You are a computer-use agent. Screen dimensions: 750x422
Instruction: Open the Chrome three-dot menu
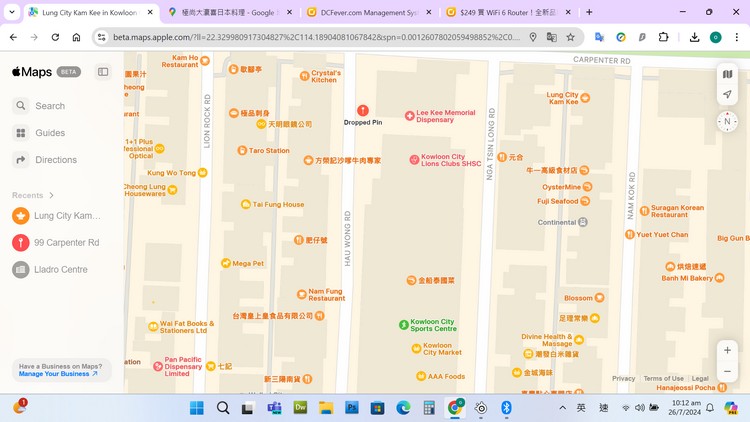737,37
